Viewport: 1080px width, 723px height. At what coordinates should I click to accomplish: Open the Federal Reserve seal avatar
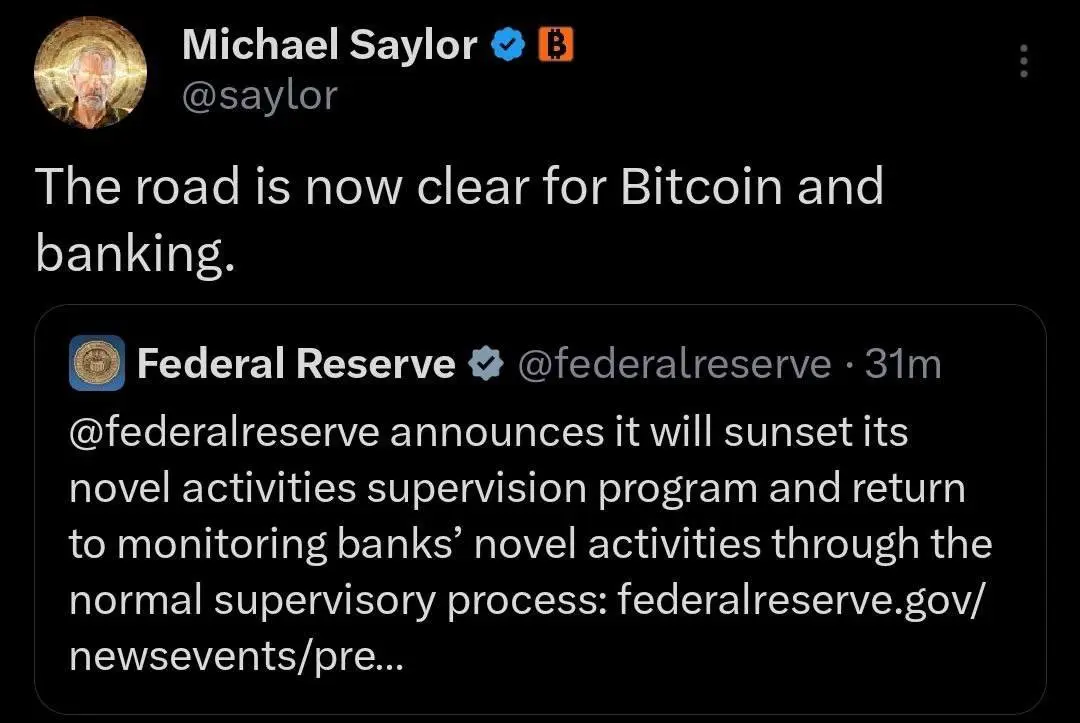pos(97,363)
